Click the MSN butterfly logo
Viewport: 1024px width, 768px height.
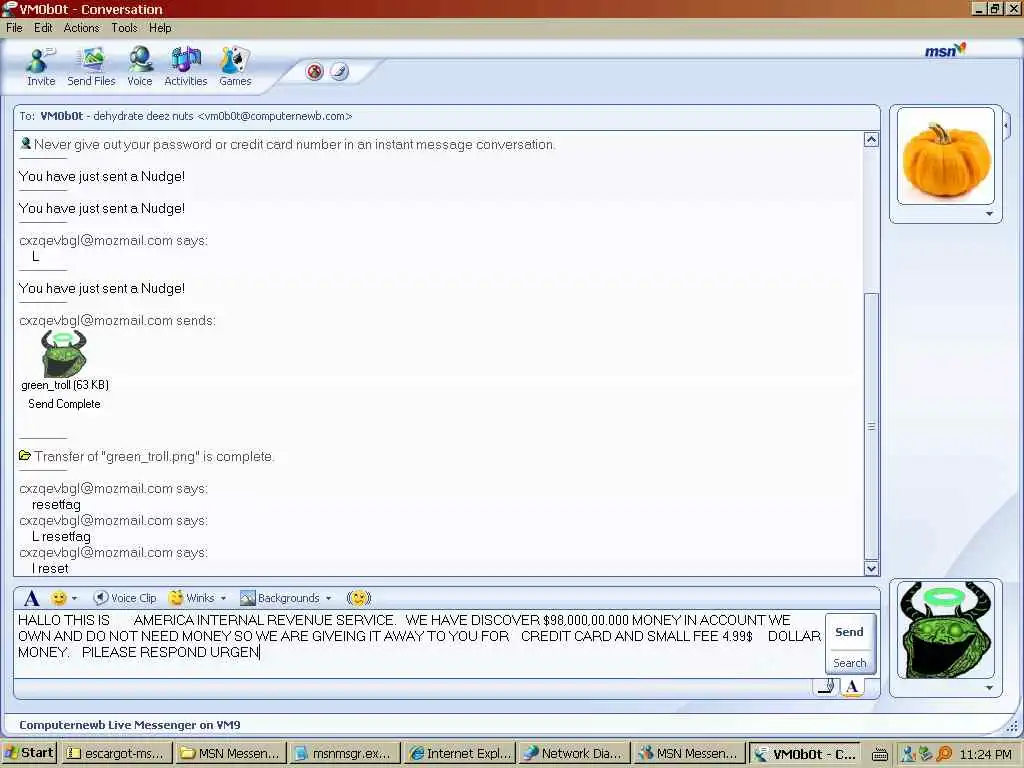point(945,50)
